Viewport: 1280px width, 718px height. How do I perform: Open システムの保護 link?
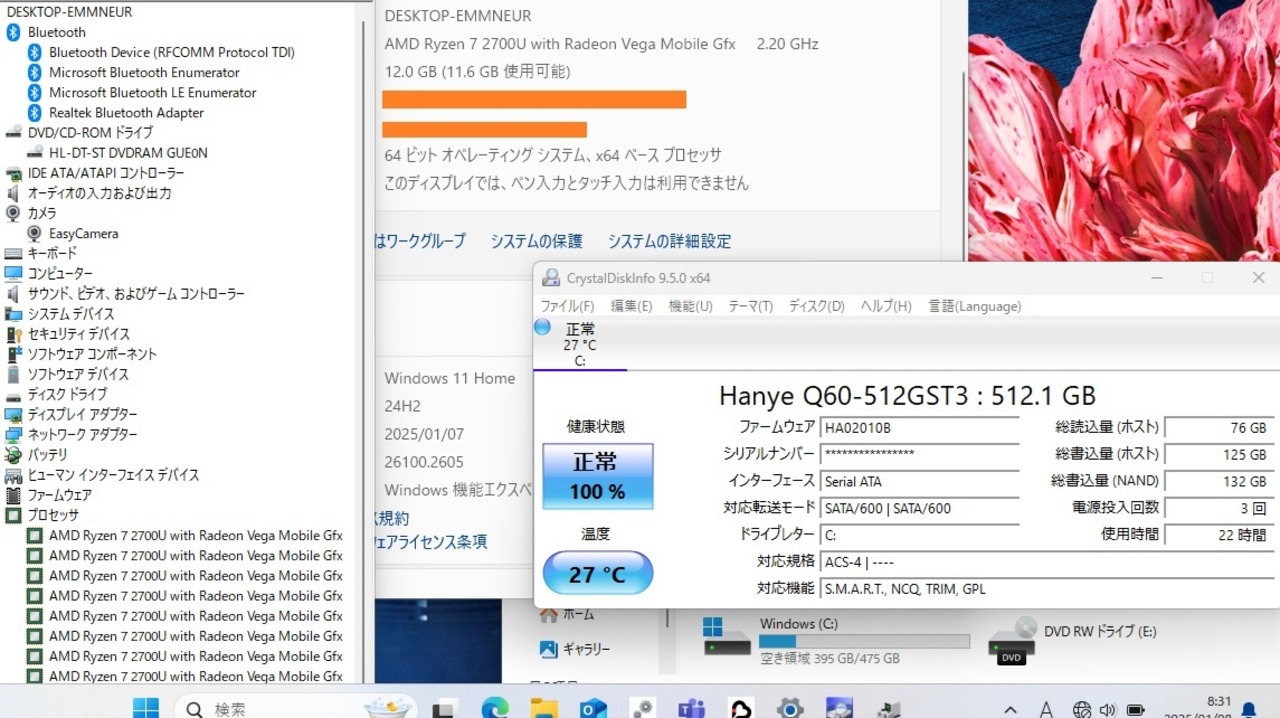pyautogui.click(x=536, y=241)
